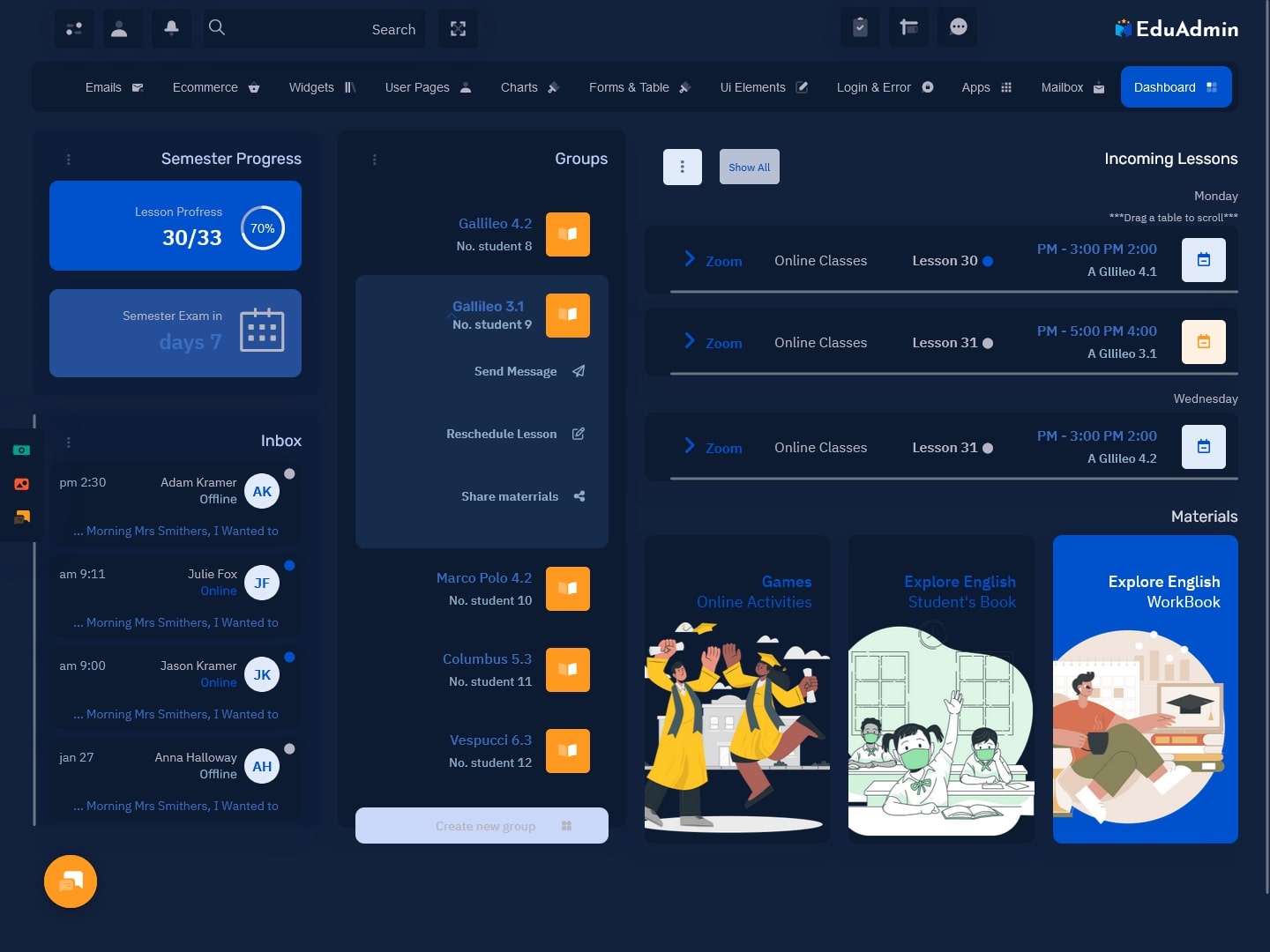1270x952 pixels.
Task: Click the Send Message link
Action: 516,371
